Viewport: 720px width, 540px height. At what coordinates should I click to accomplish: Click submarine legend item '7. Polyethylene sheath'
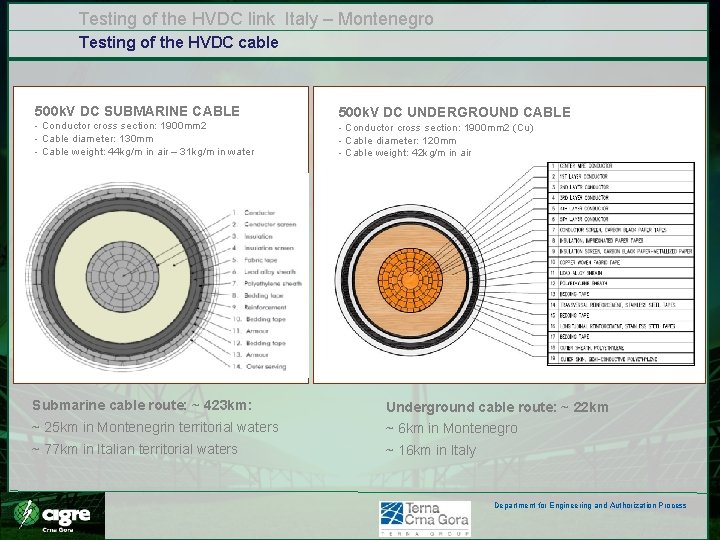(x=267, y=284)
